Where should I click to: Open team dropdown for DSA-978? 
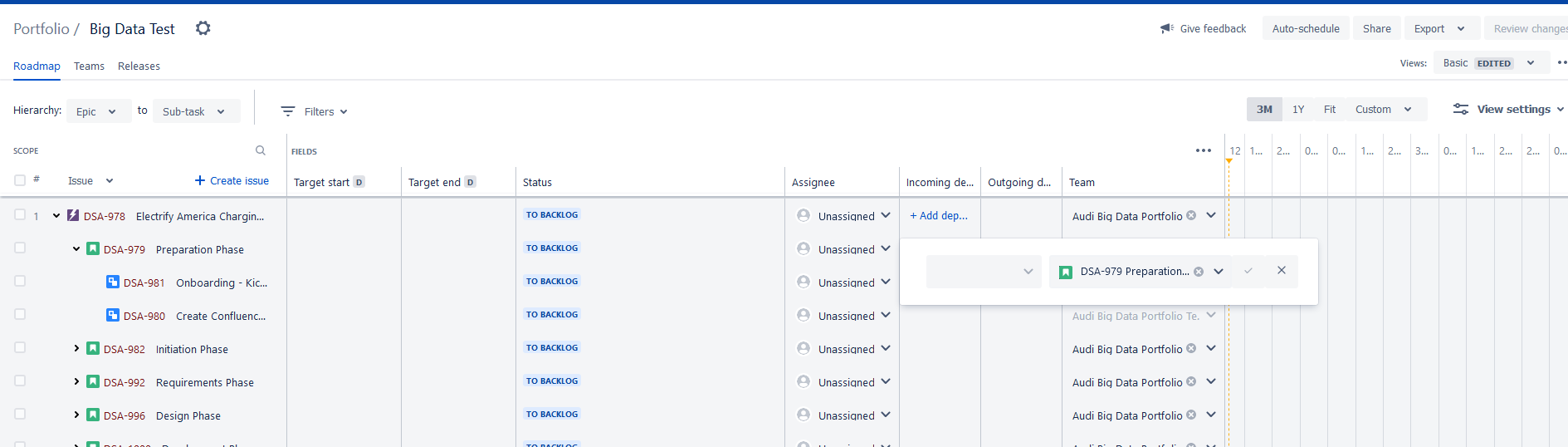pos(1211,215)
